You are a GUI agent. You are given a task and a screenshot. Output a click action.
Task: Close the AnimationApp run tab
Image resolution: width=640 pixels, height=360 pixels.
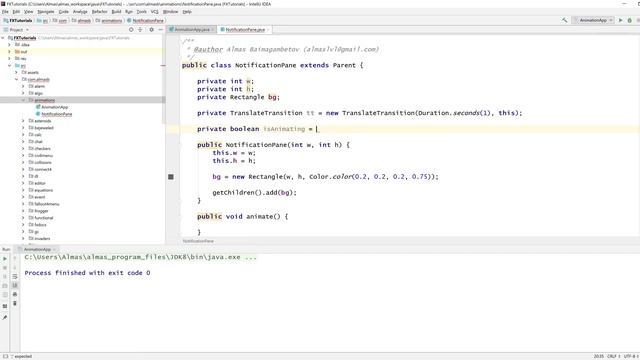tap(54, 249)
